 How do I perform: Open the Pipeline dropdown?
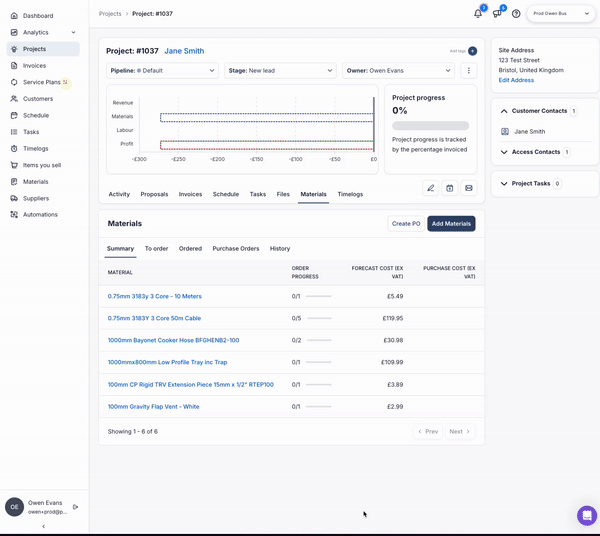[162, 71]
